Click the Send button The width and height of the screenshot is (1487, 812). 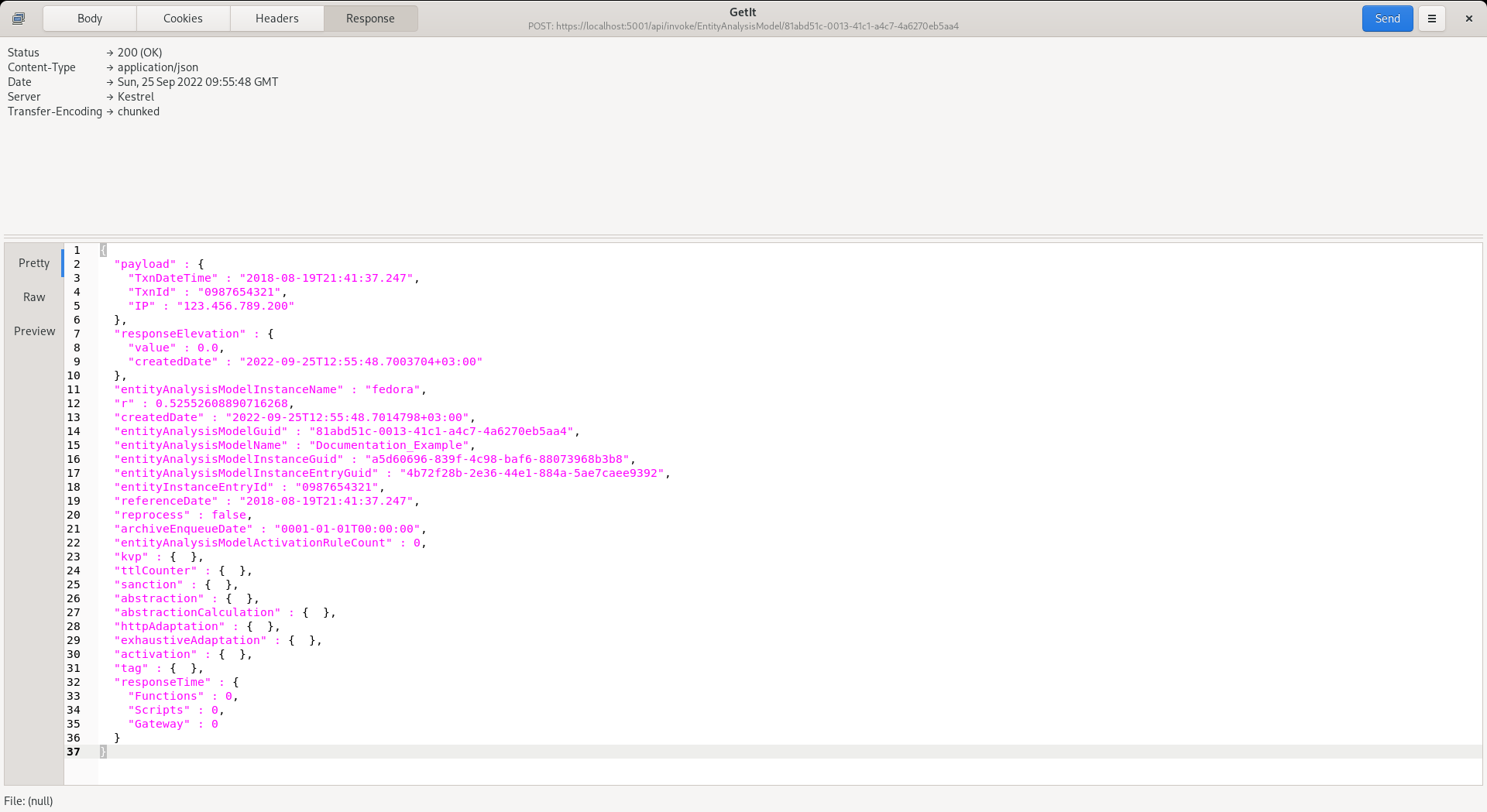point(1387,19)
